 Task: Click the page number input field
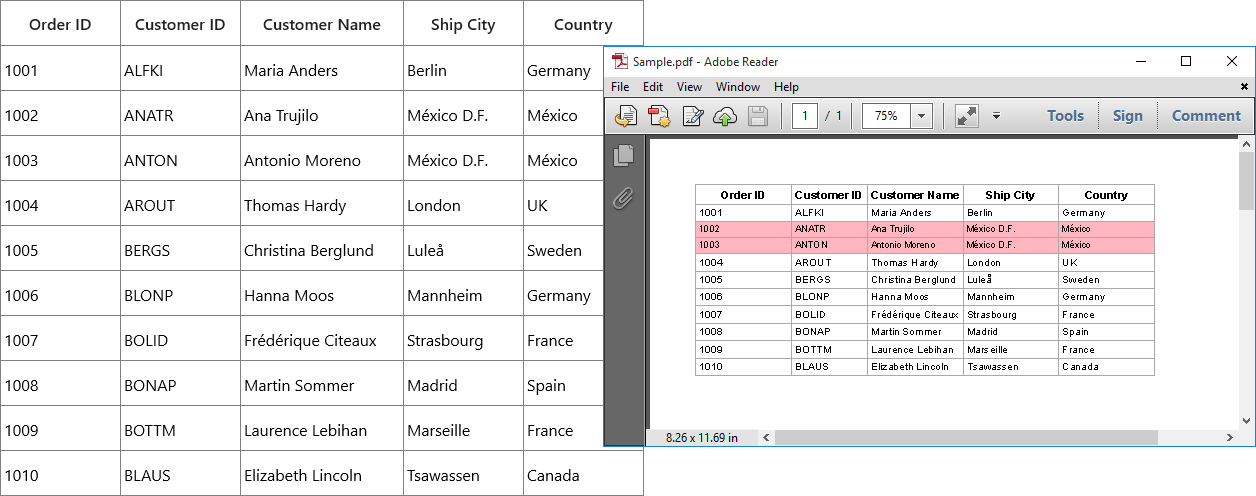point(805,116)
